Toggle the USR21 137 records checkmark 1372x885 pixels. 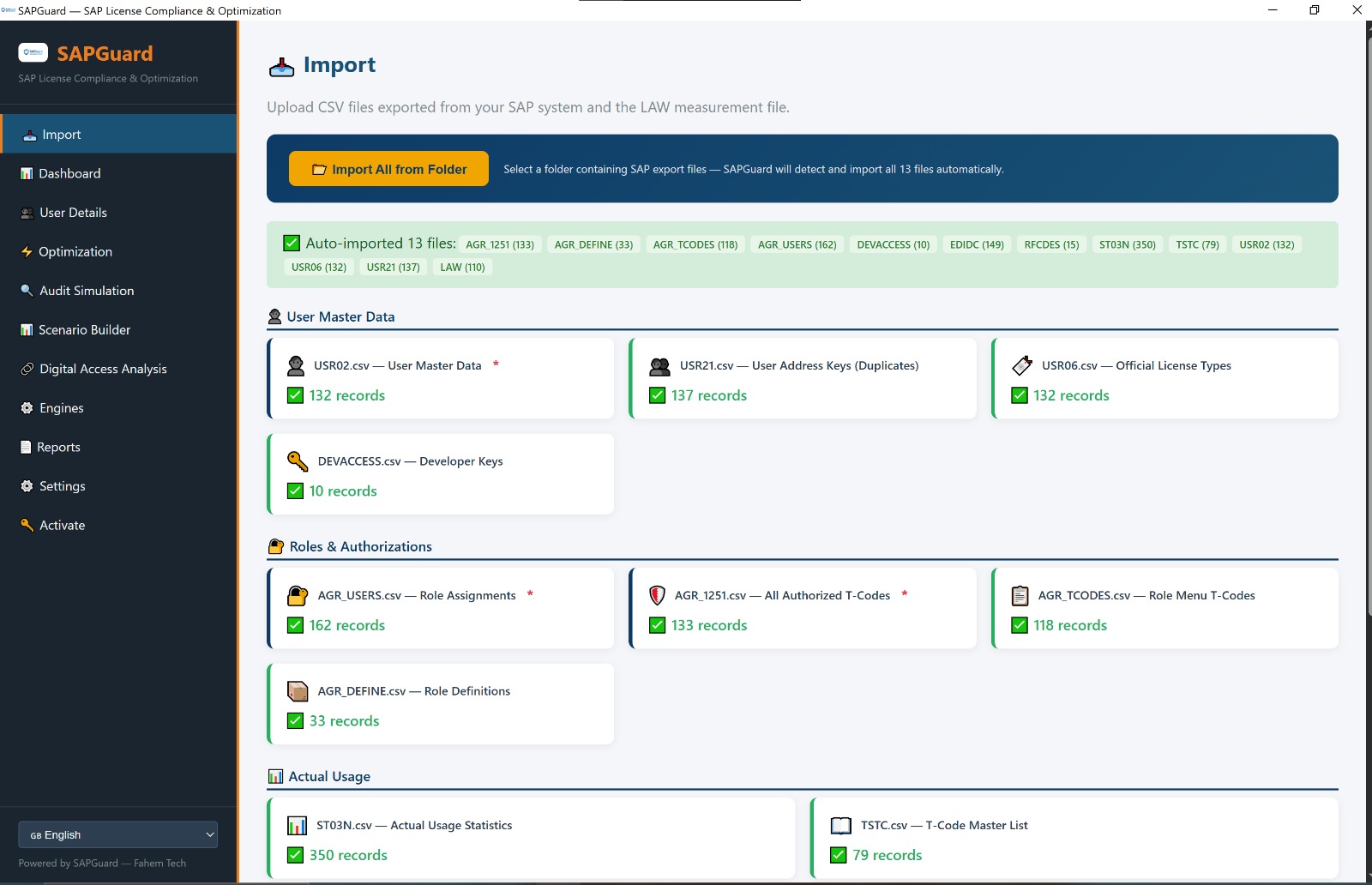click(658, 395)
